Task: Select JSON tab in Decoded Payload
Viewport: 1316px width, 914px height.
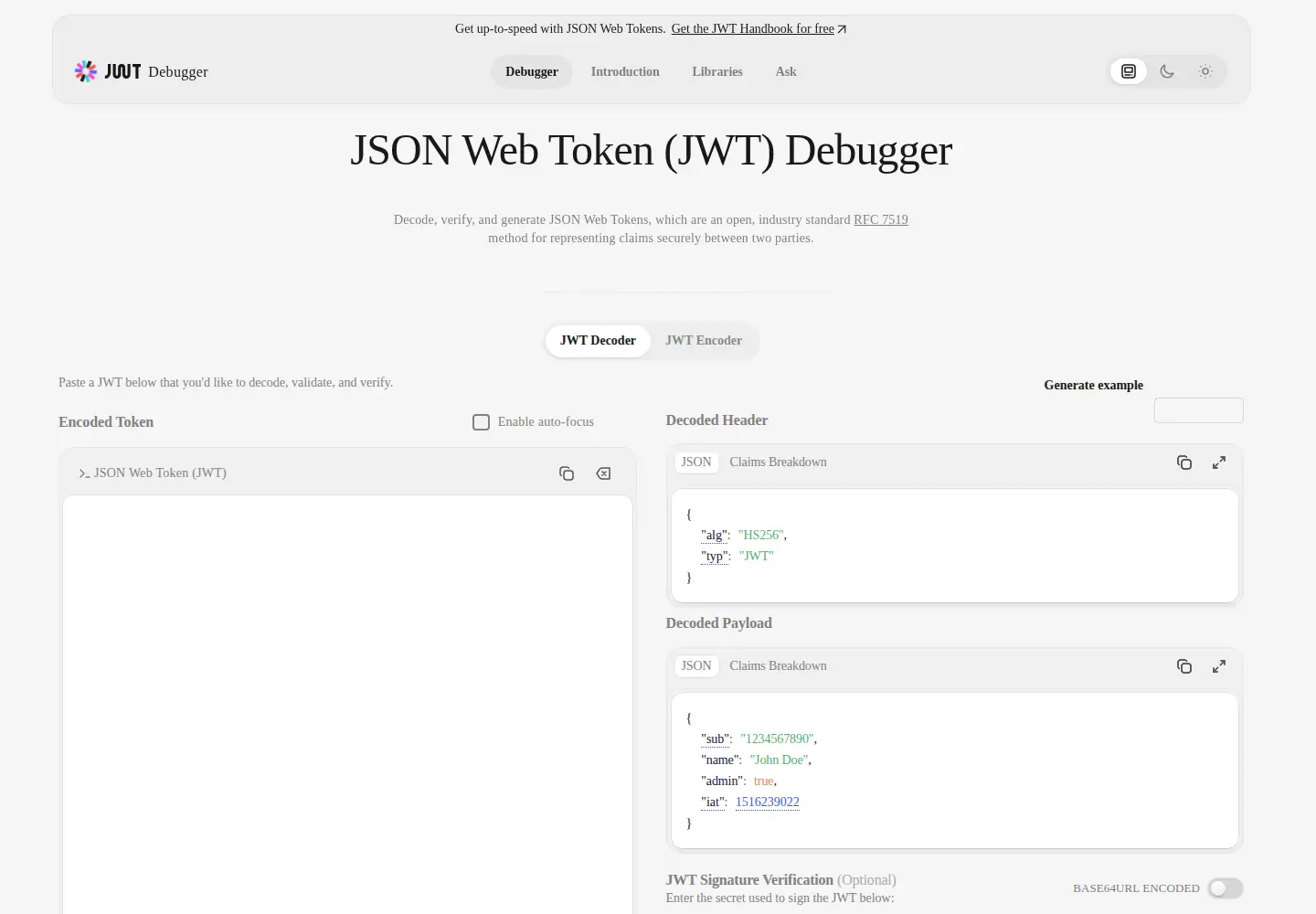Action: point(696,666)
